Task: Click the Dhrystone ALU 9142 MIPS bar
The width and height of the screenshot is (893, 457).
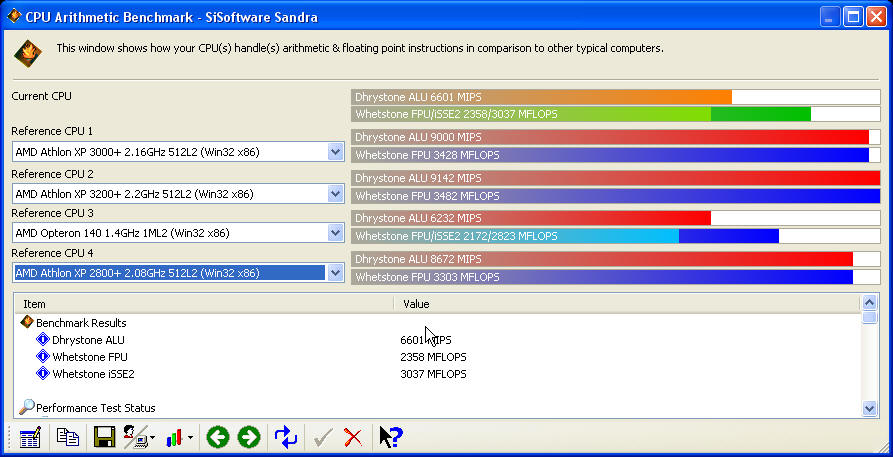Action: 616,178
